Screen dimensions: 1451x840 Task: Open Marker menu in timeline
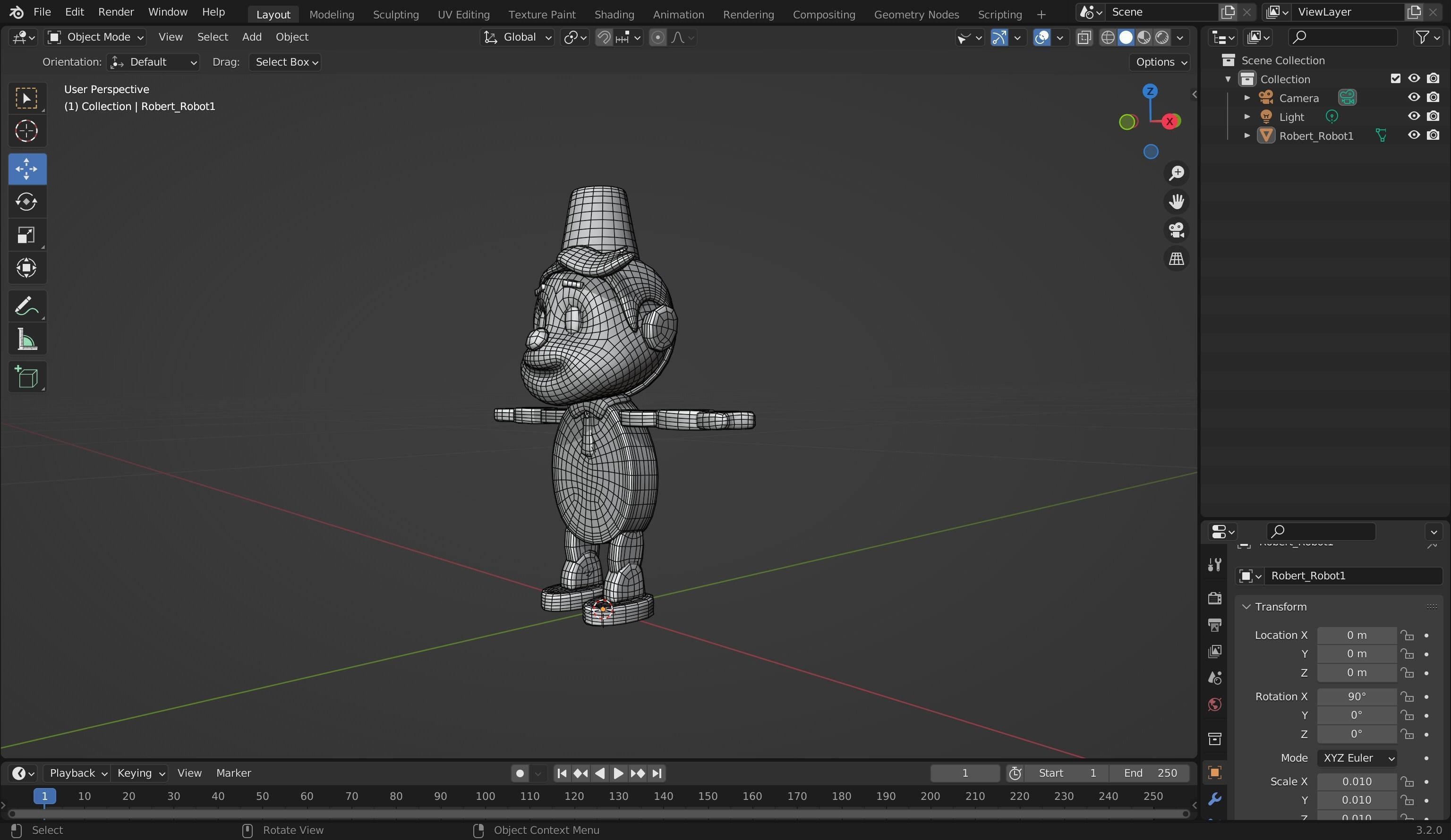pyautogui.click(x=233, y=773)
